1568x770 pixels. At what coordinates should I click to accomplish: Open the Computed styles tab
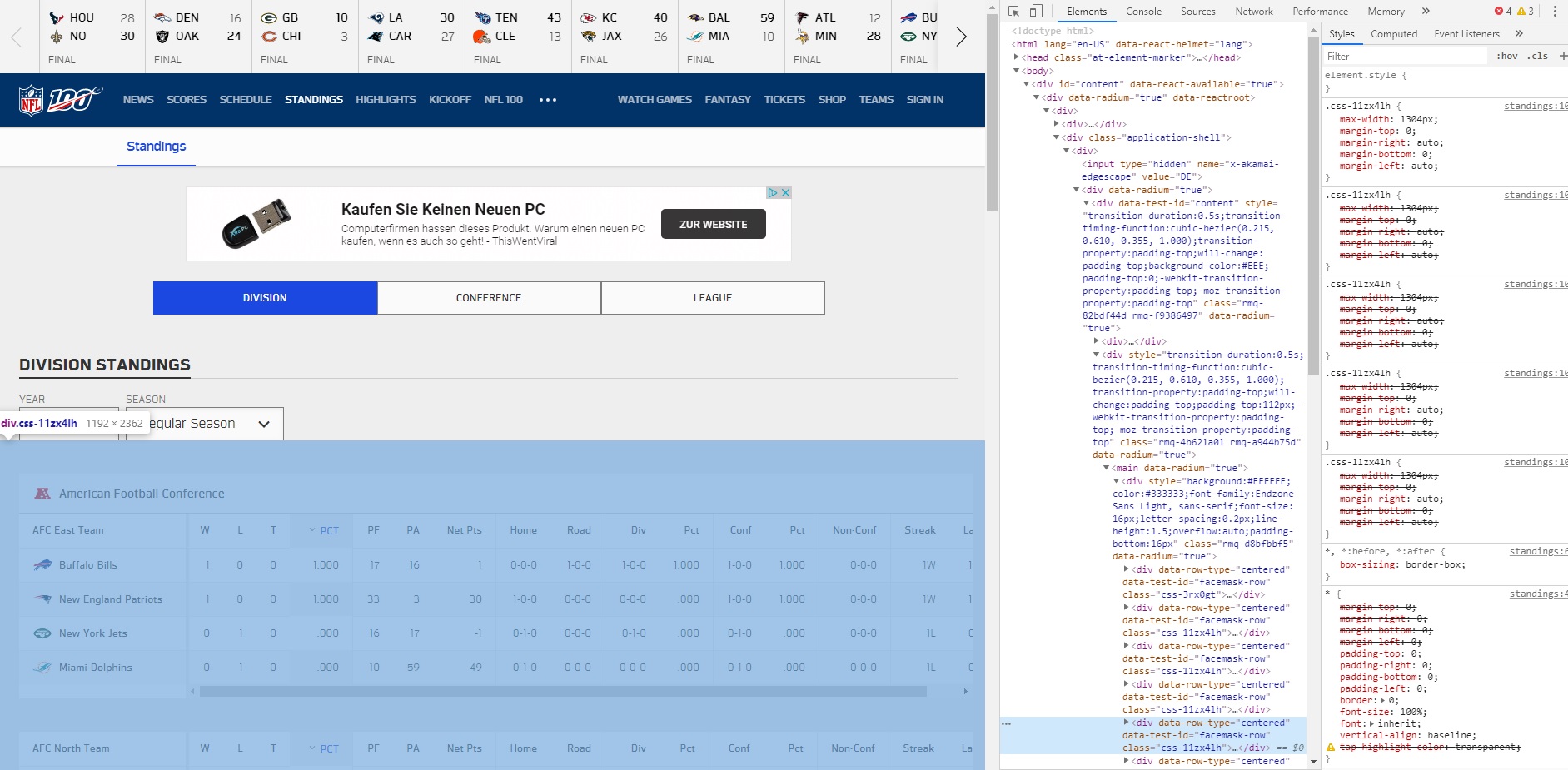pos(1394,34)
